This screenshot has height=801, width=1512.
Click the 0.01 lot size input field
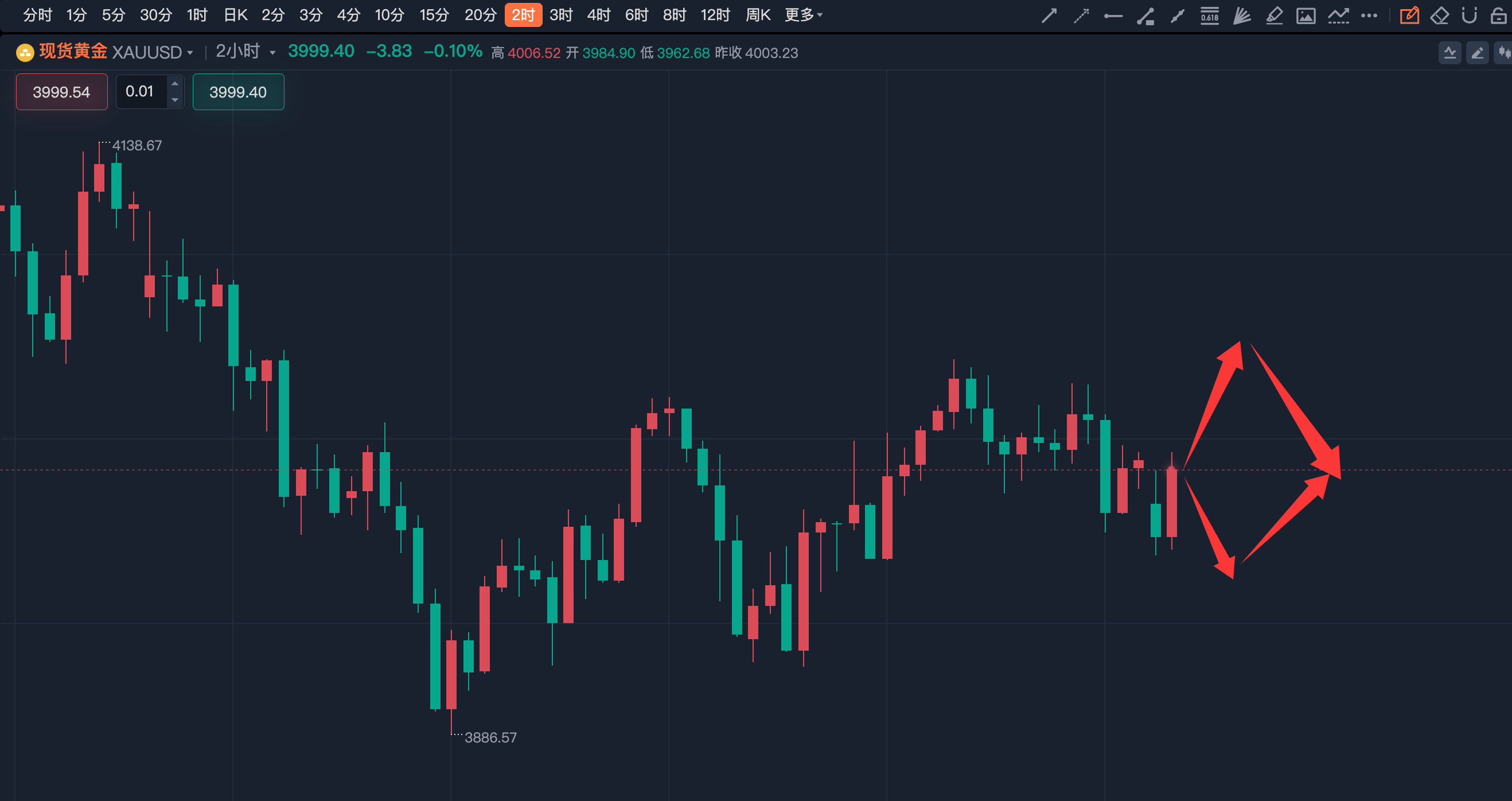tap(141, 92)
